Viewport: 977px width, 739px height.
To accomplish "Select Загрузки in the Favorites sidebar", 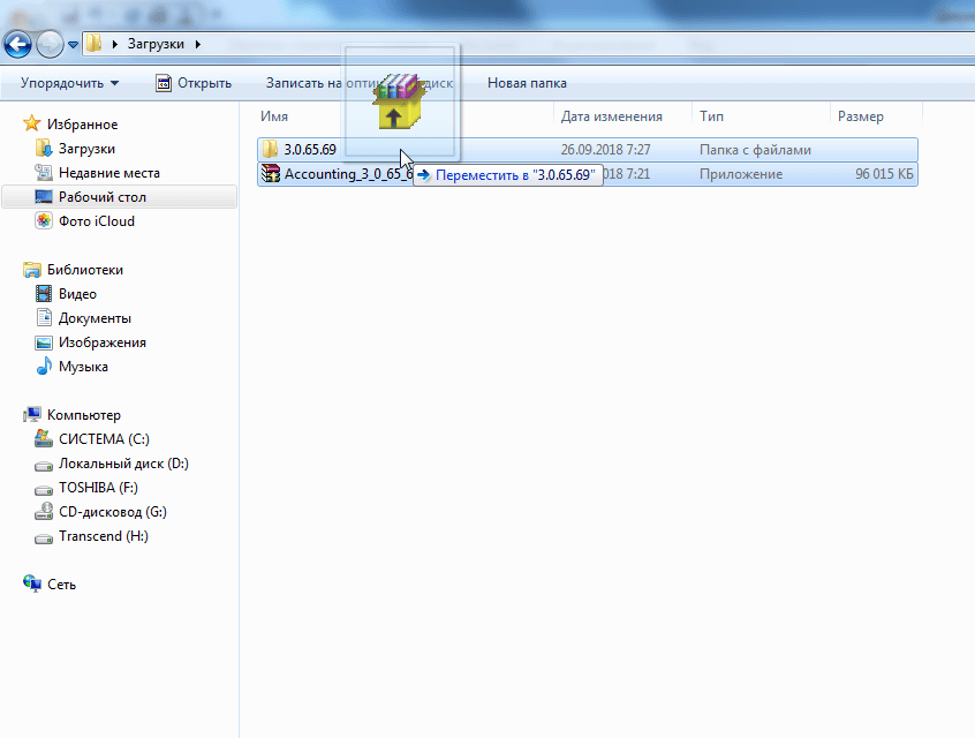I will pos(86,149).
